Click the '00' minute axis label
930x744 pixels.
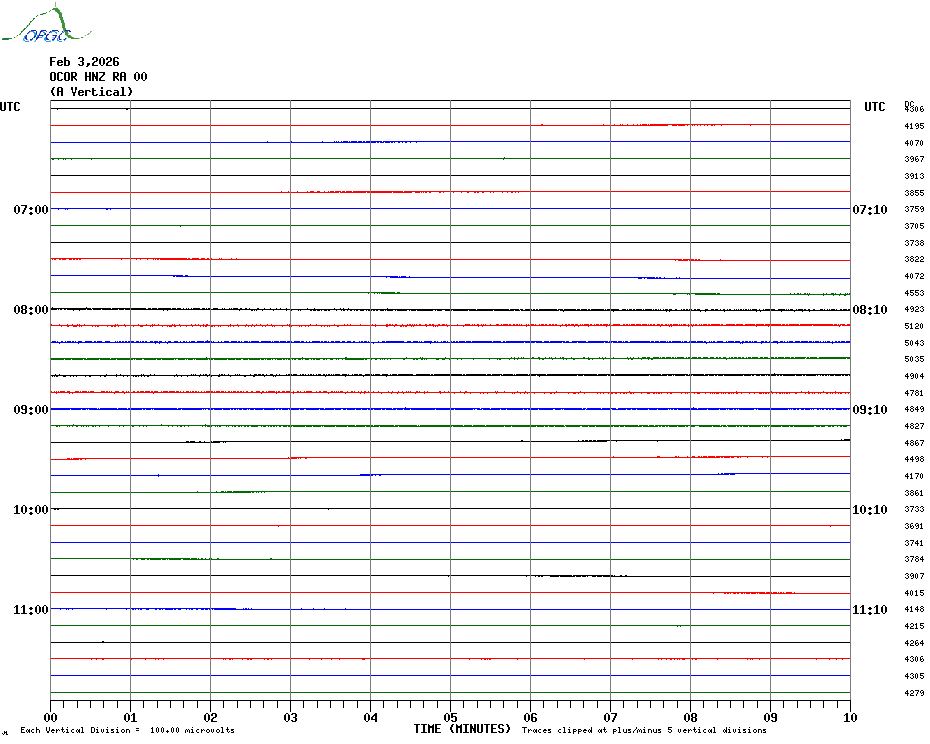tap(50, 718)
